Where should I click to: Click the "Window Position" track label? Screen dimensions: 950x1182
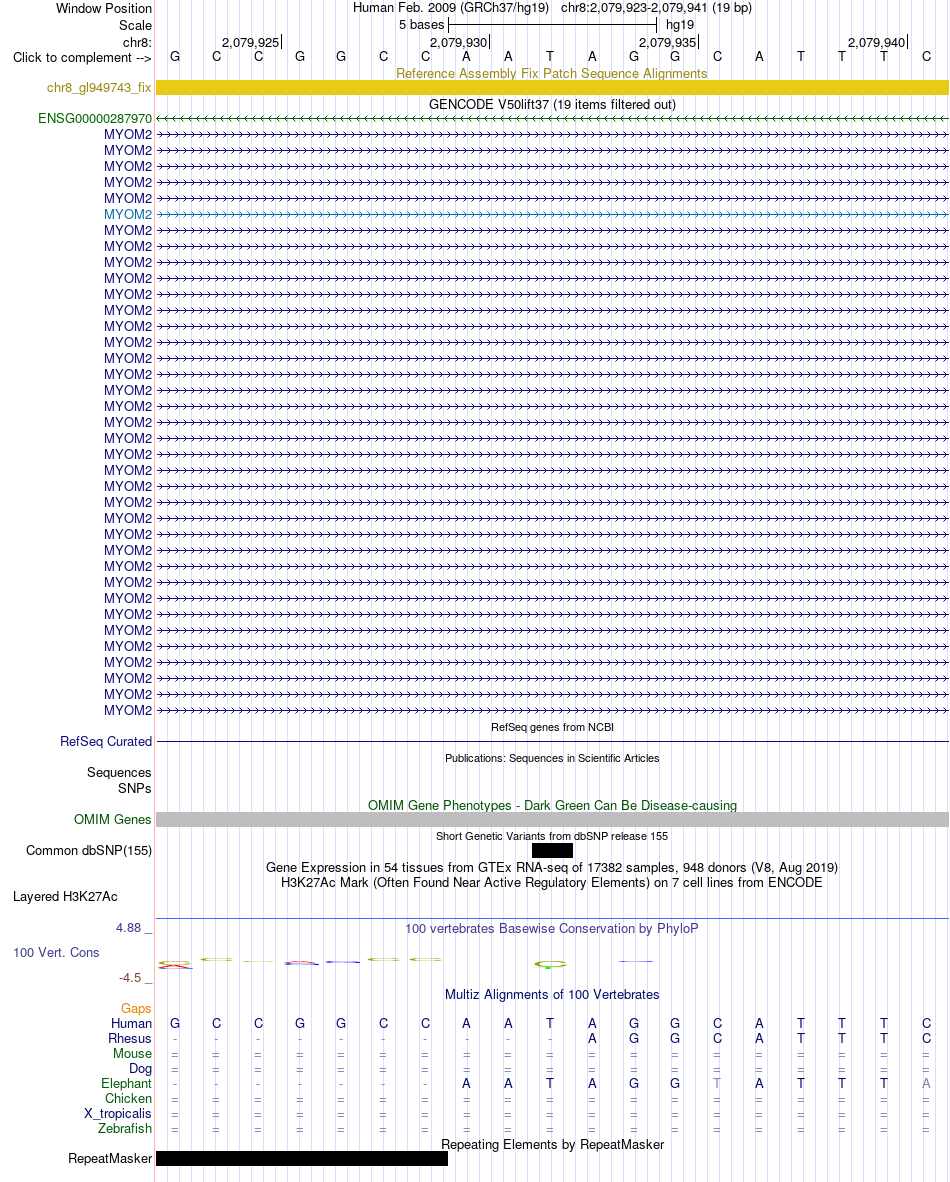pos(103,8)
